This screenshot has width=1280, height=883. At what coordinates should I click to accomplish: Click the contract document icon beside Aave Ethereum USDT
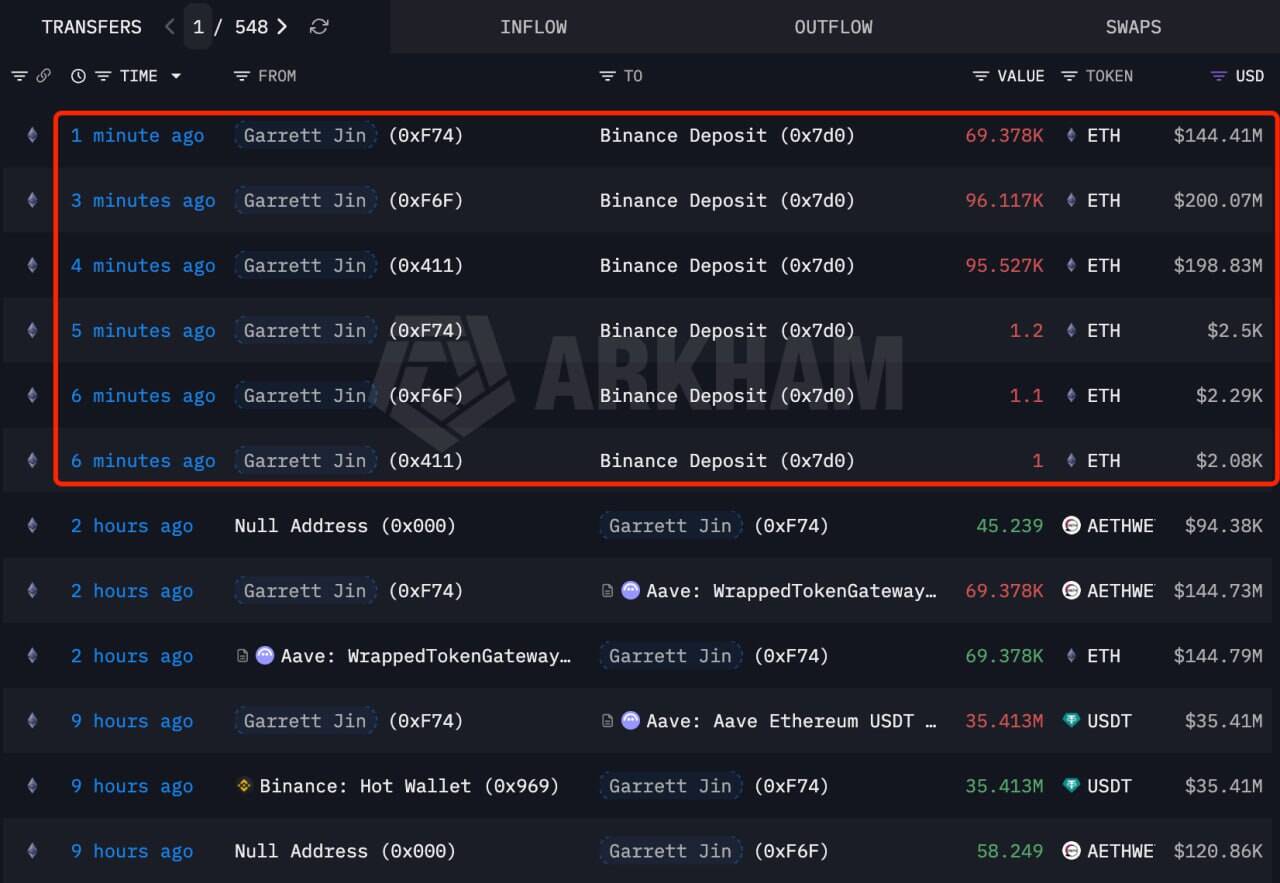tap(609, 721)
